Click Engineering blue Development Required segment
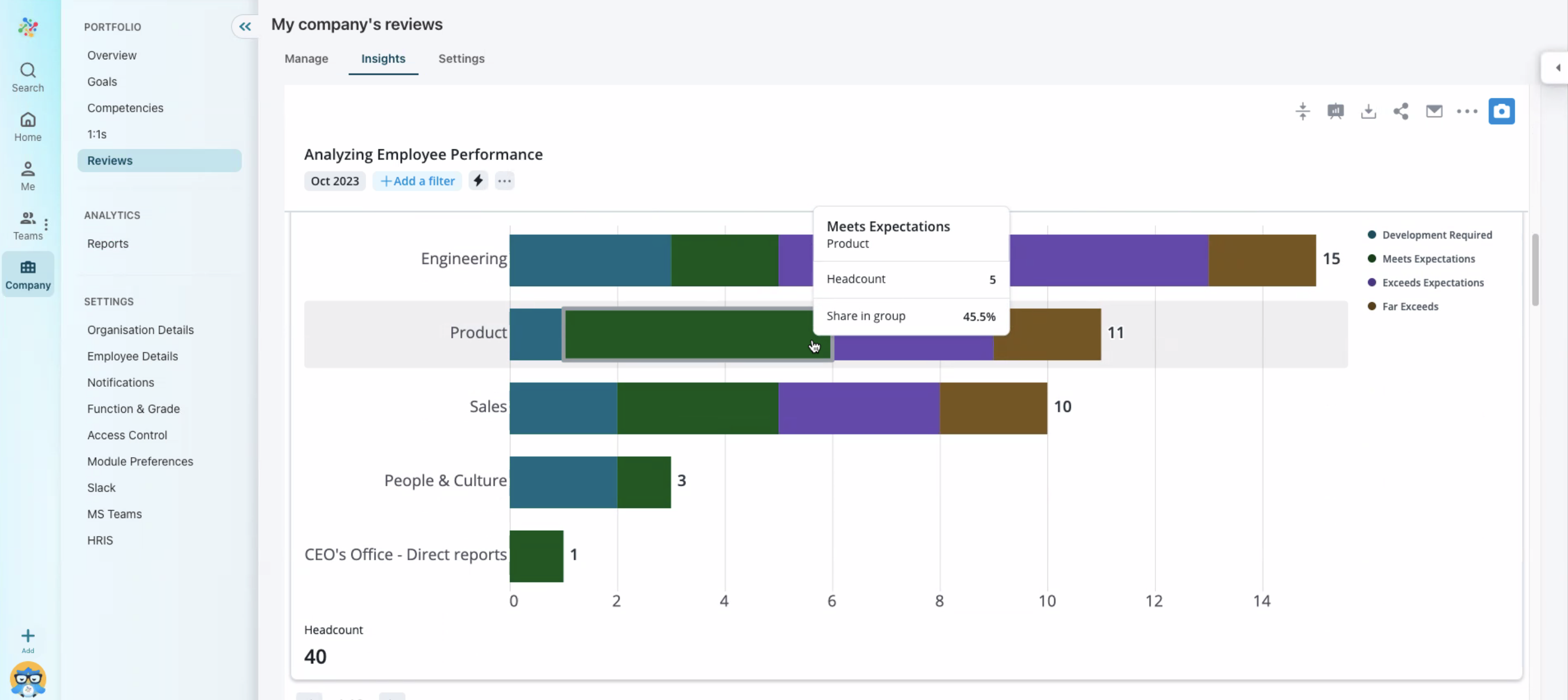This screenshot has width=1568, height=700. pos(590,260)
